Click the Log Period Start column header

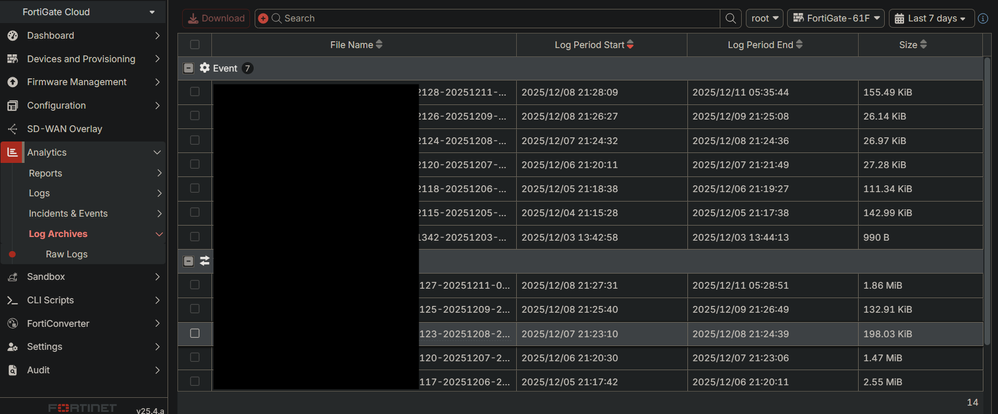tap(601, 45)
